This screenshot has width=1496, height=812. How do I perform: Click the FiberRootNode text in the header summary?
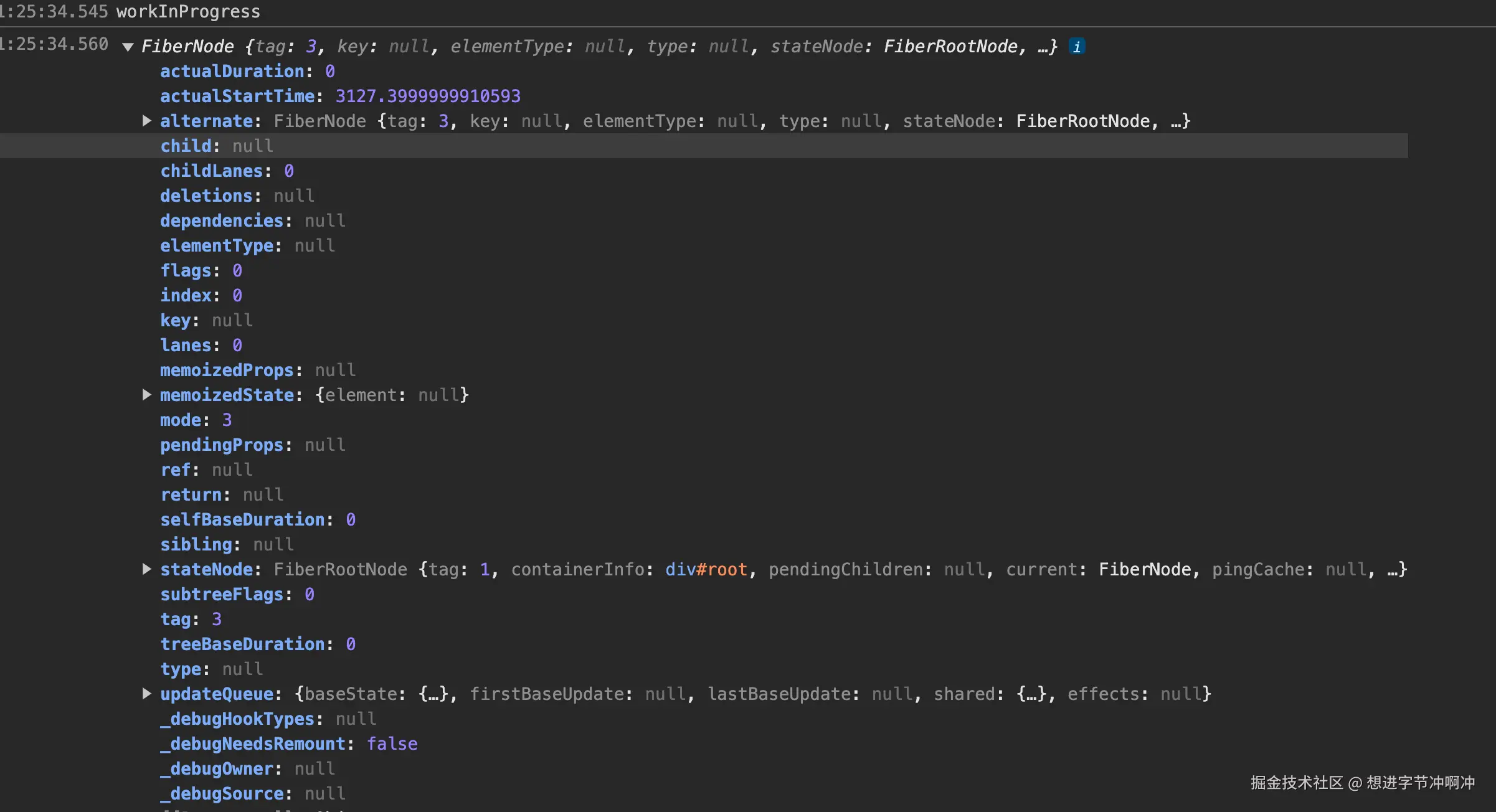click(x=950, y=47)
